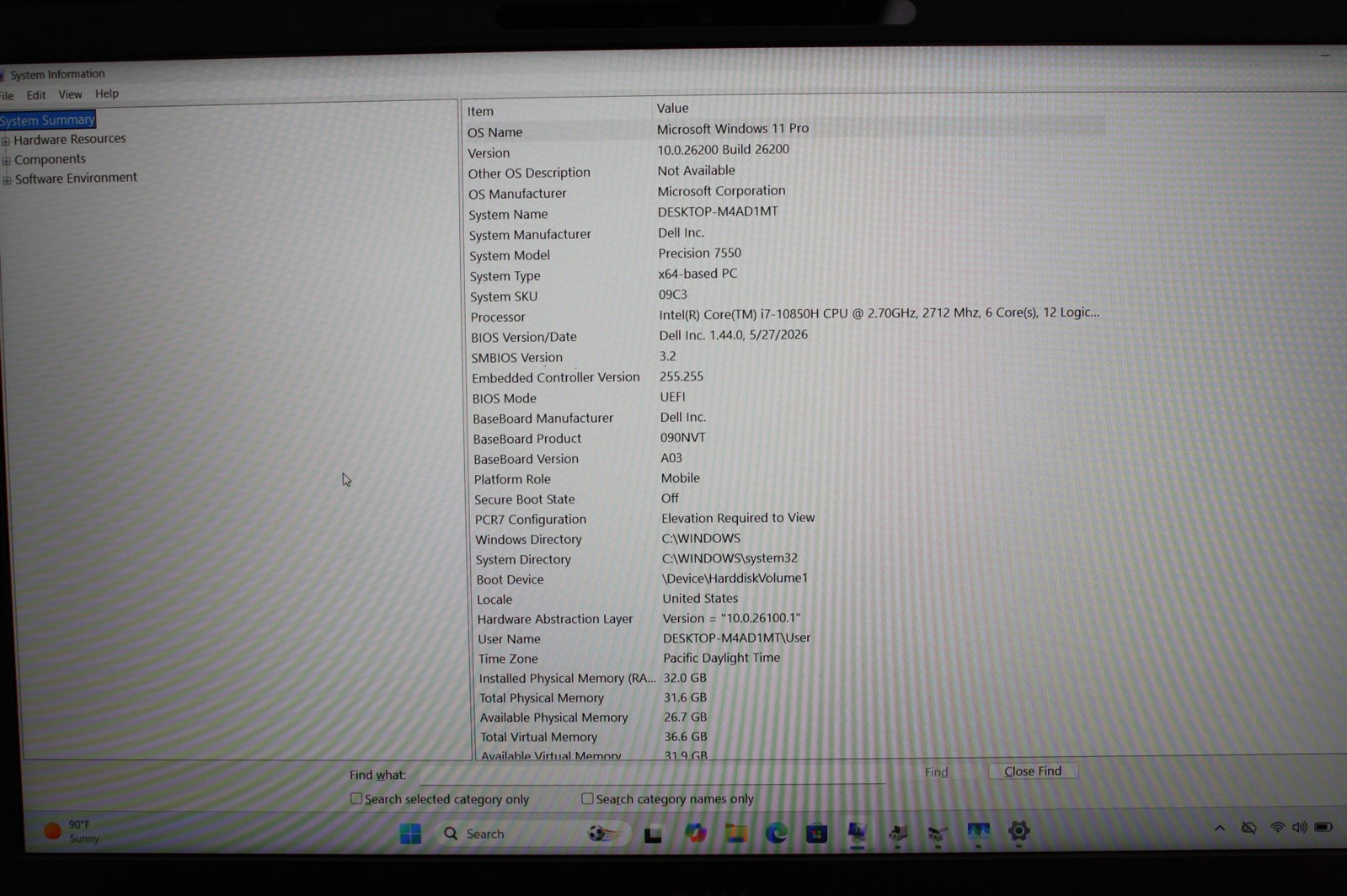Select Embedded Controller Version row label

tap(555, 377)
